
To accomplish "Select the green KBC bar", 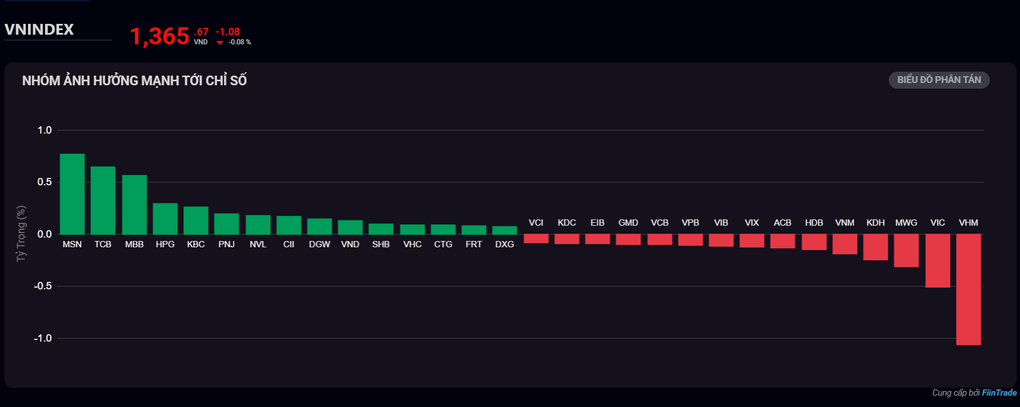I will [x=196, y=220].
